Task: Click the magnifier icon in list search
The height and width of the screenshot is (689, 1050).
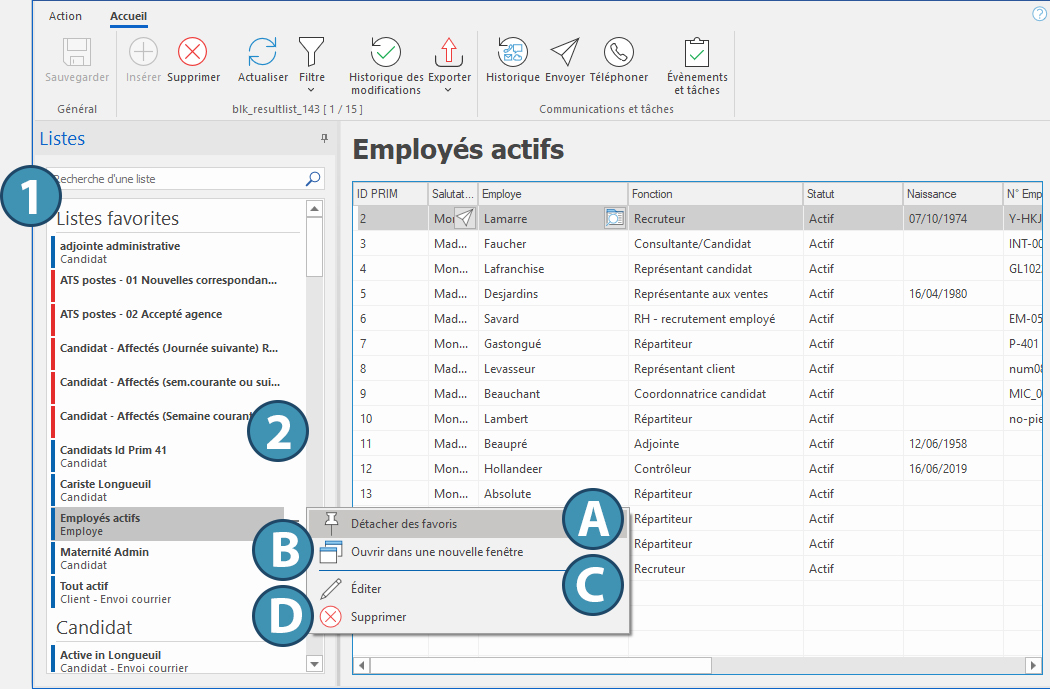Action: (x=313, y=179)
